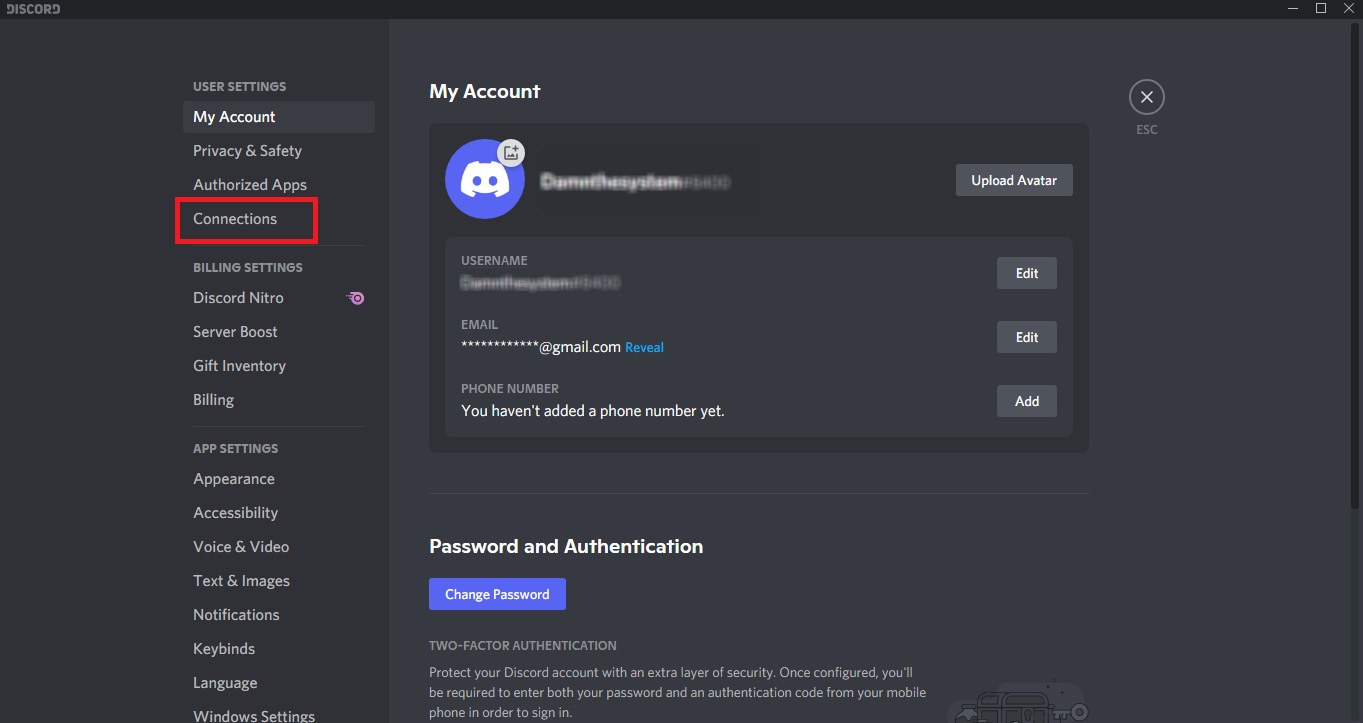Open the Gift Inventory page
Image resolution: width=1363 pixels, height=723 pixels.
pos(239,365)
